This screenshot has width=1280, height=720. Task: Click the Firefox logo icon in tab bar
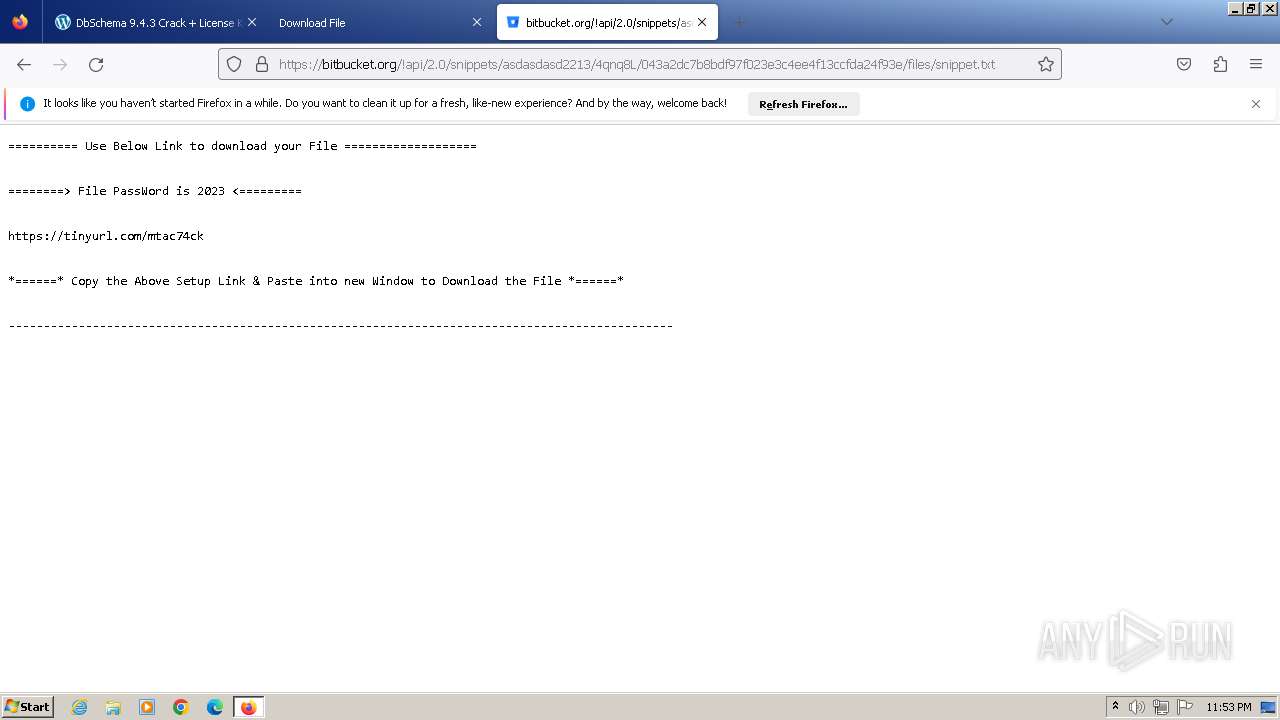pos(20,22)
